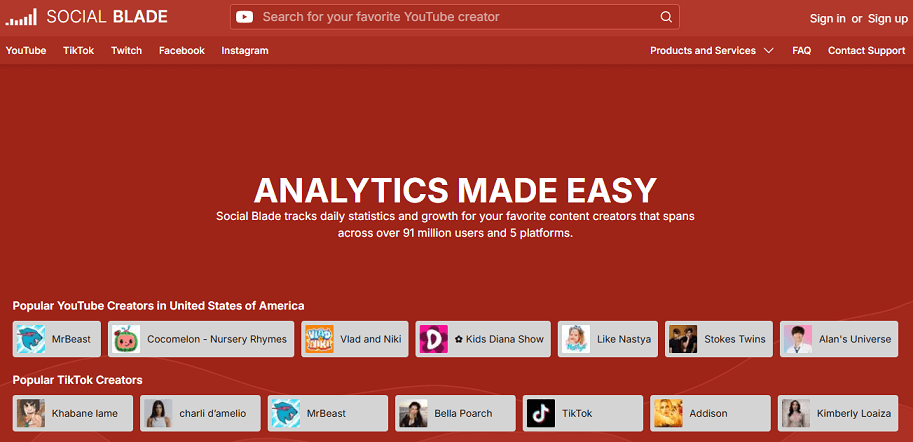This screenshot has width=913, height=442.
Task: Click Popular TikTok Creators heading text
Action: click(x=77, y=380)
